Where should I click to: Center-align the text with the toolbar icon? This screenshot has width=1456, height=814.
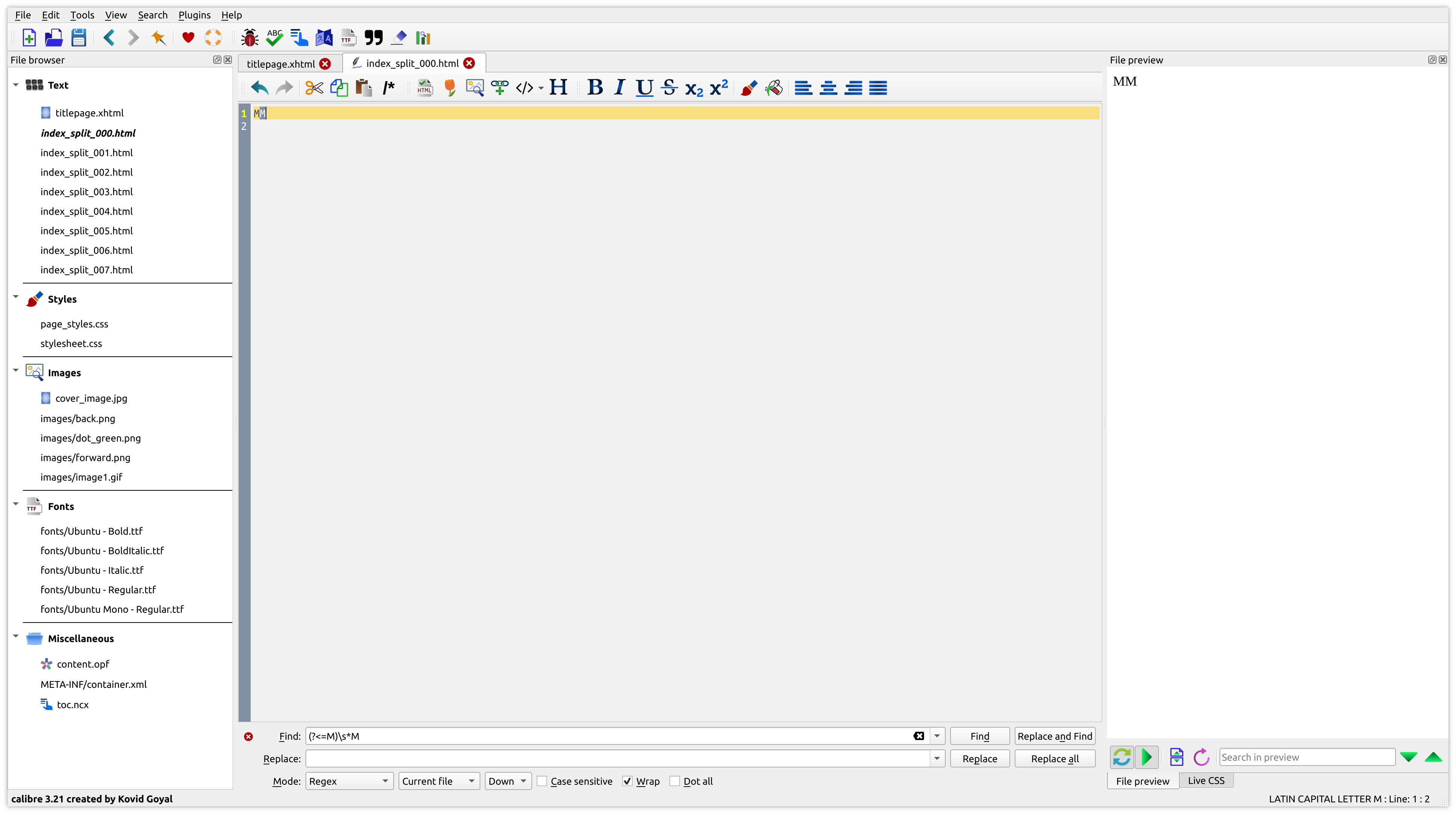click(828, 88)
